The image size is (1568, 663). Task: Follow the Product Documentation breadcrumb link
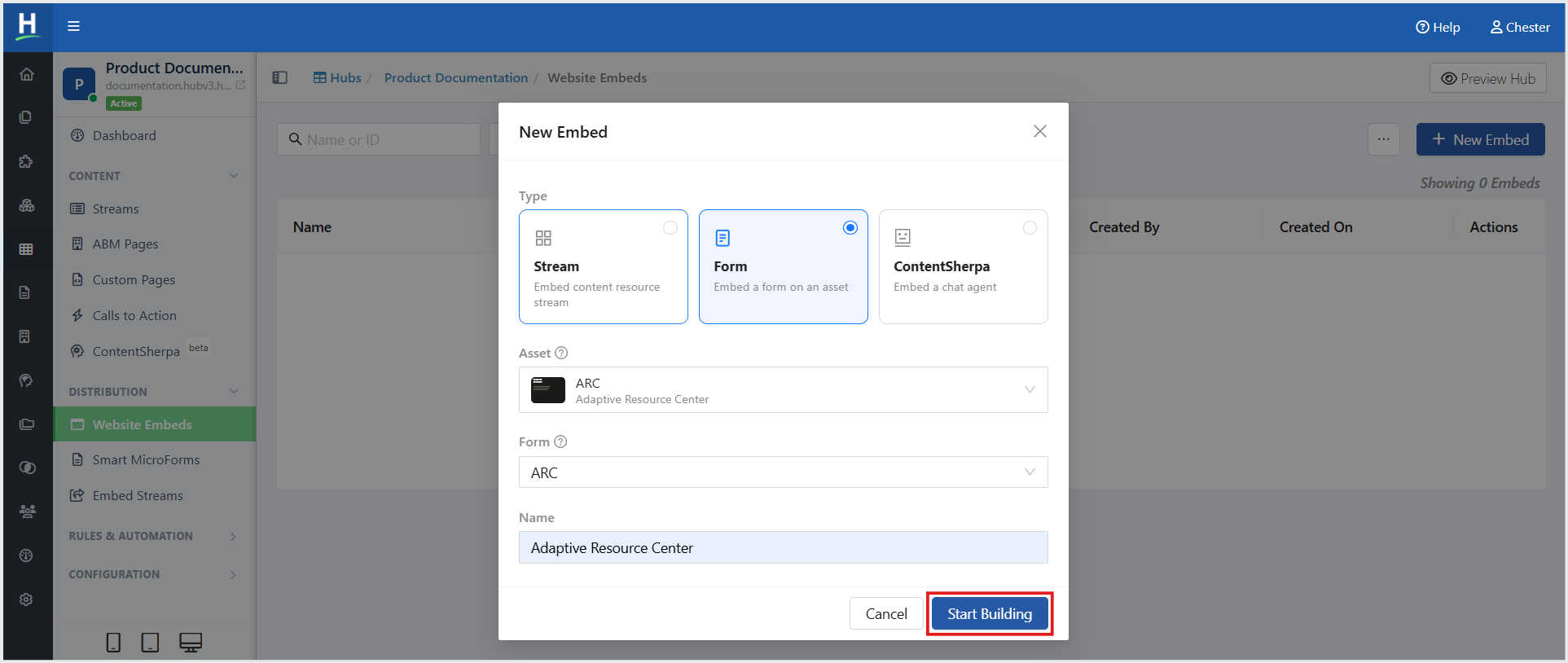click(x=456, y=77)
